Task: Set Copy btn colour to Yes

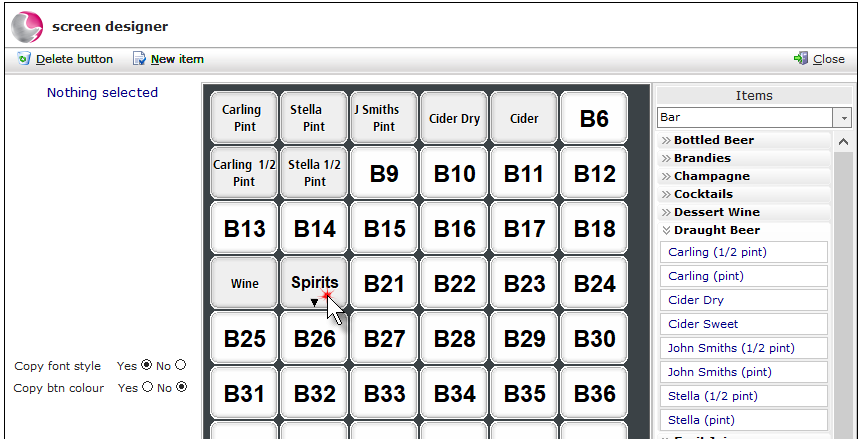Action: [147, 387]
